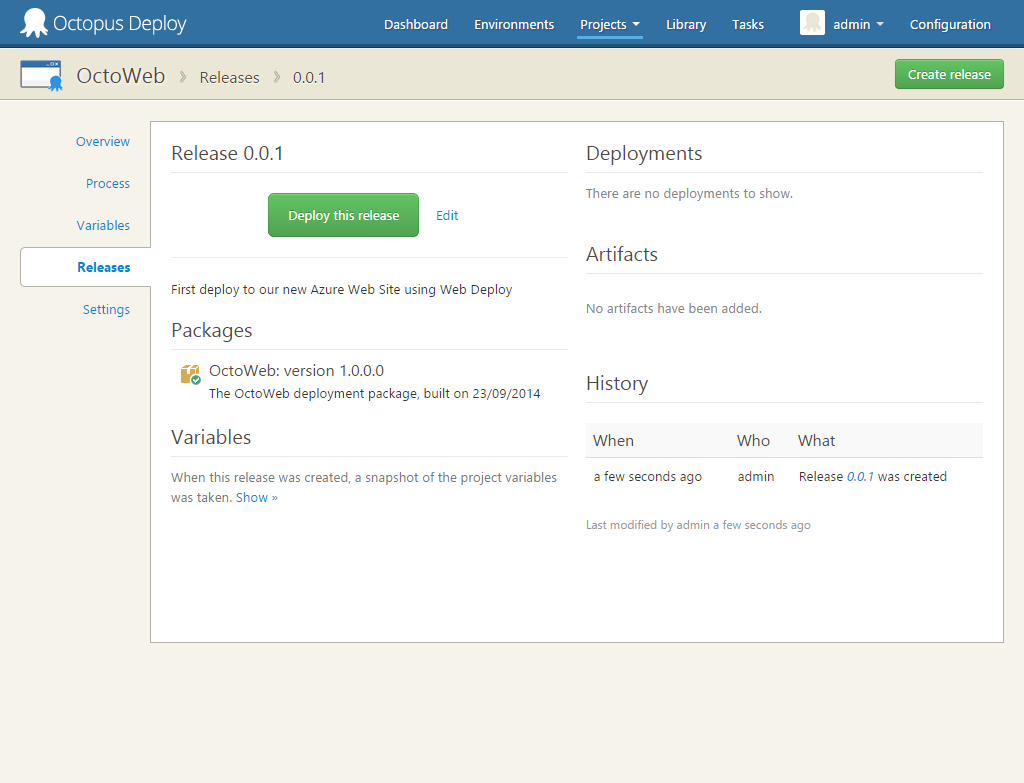
Task: Go to the Library section
Action: 685,24
